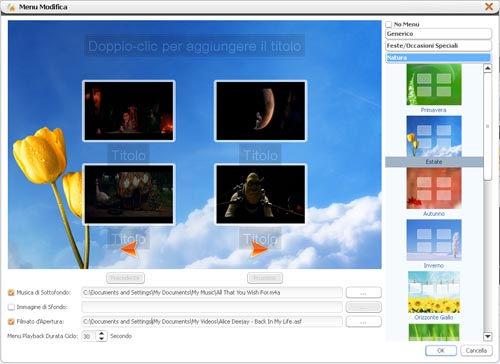Viewport: 500px width, 364px height.
Task: Select the green grass template at list bottom
Action: [434, 332]
